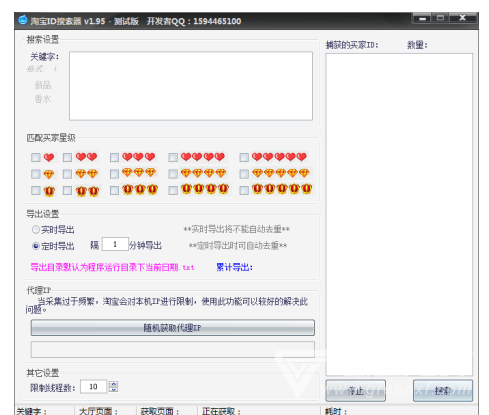
Task: Check the four crowns buyer level
Action: point(173,190)
